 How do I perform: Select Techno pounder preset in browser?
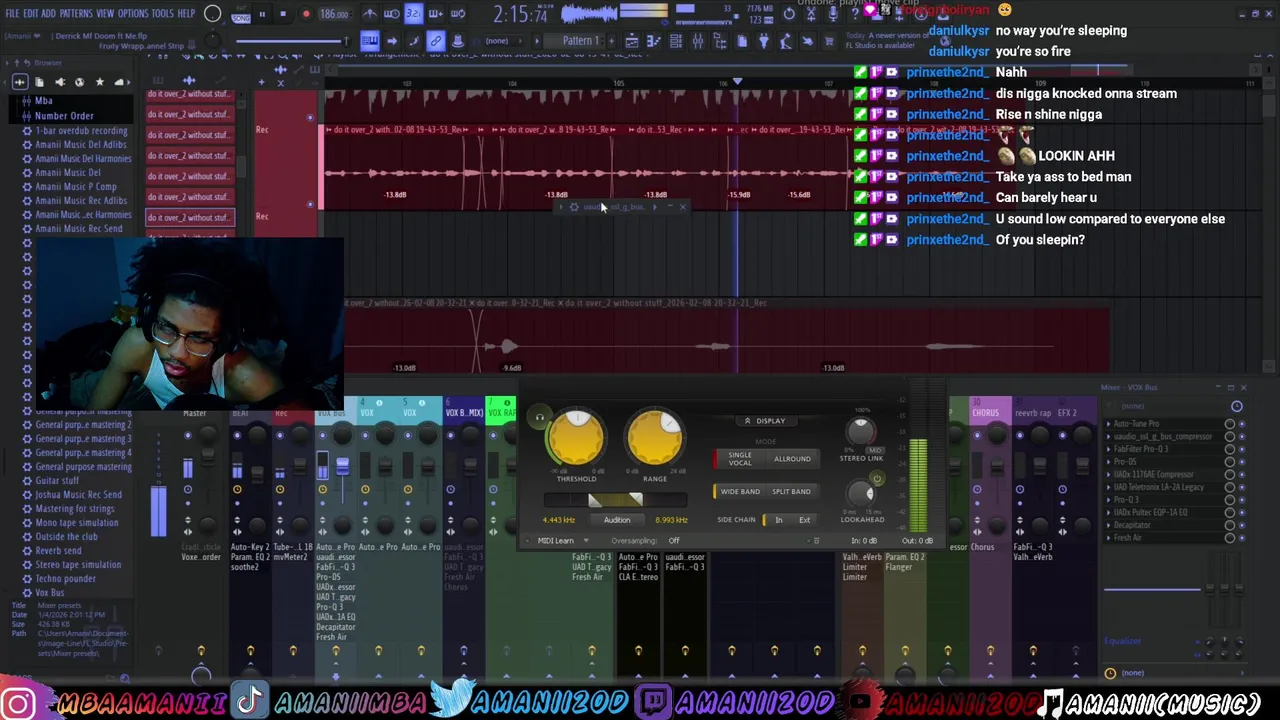(x=66, y=578)
